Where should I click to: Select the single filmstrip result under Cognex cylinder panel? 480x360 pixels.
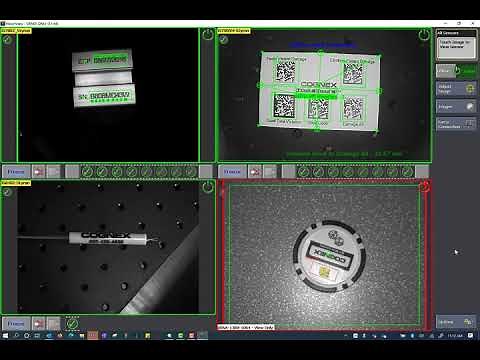72,324
